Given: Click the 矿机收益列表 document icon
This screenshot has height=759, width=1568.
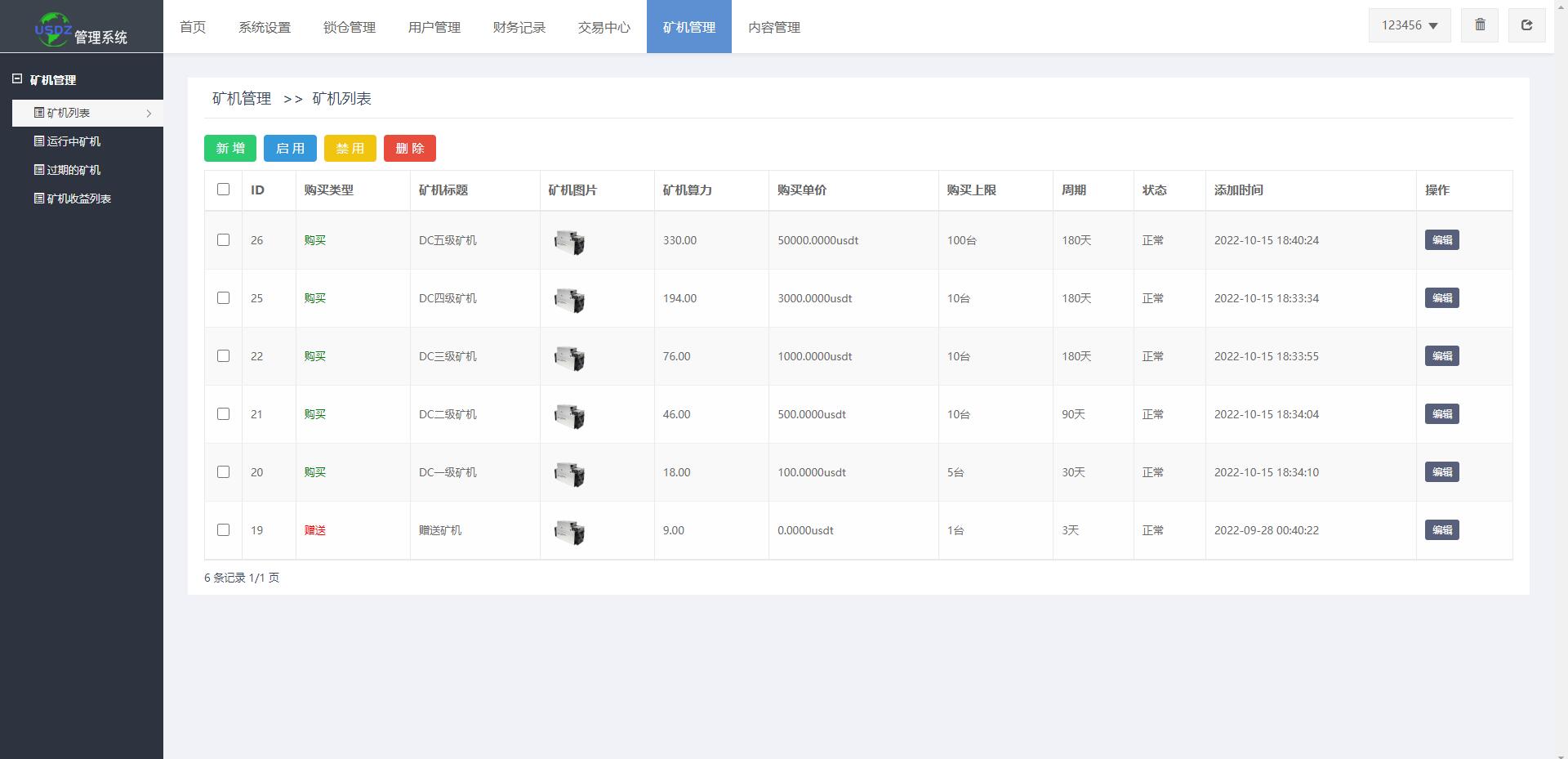Looking at the screenshot, I should (x=38, y=199).
